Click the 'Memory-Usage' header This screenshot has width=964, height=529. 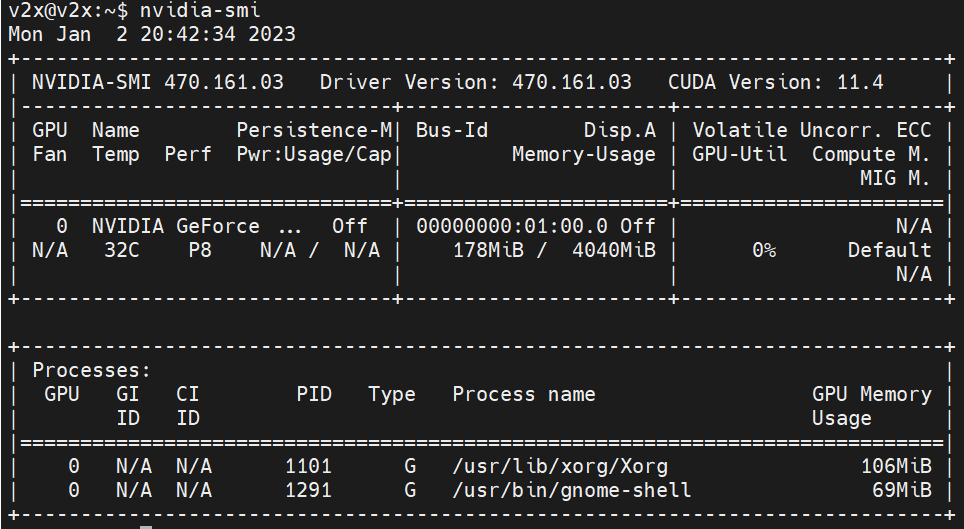pos(584,154)
